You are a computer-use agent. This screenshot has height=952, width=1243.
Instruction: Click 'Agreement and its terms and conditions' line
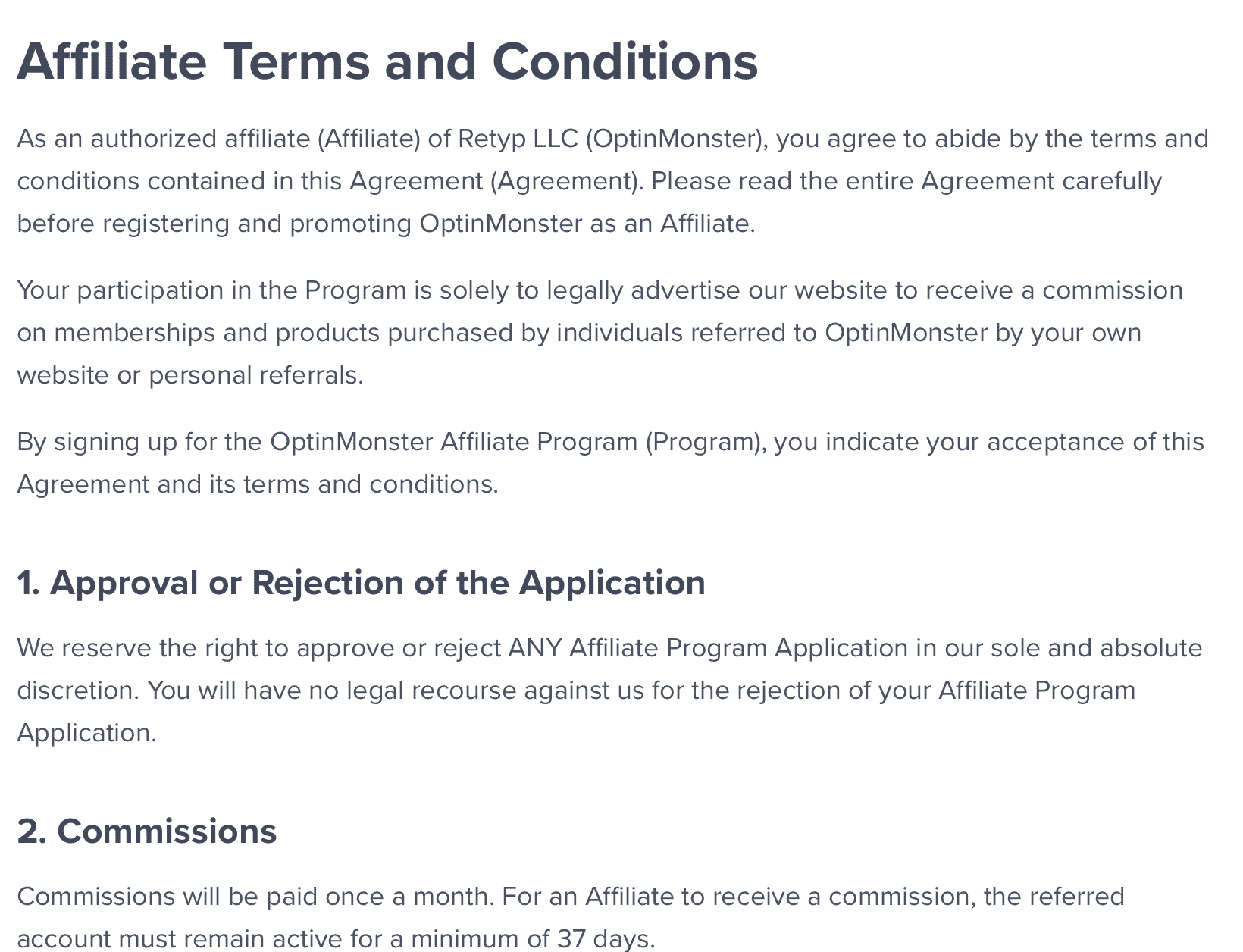[258, 484]
